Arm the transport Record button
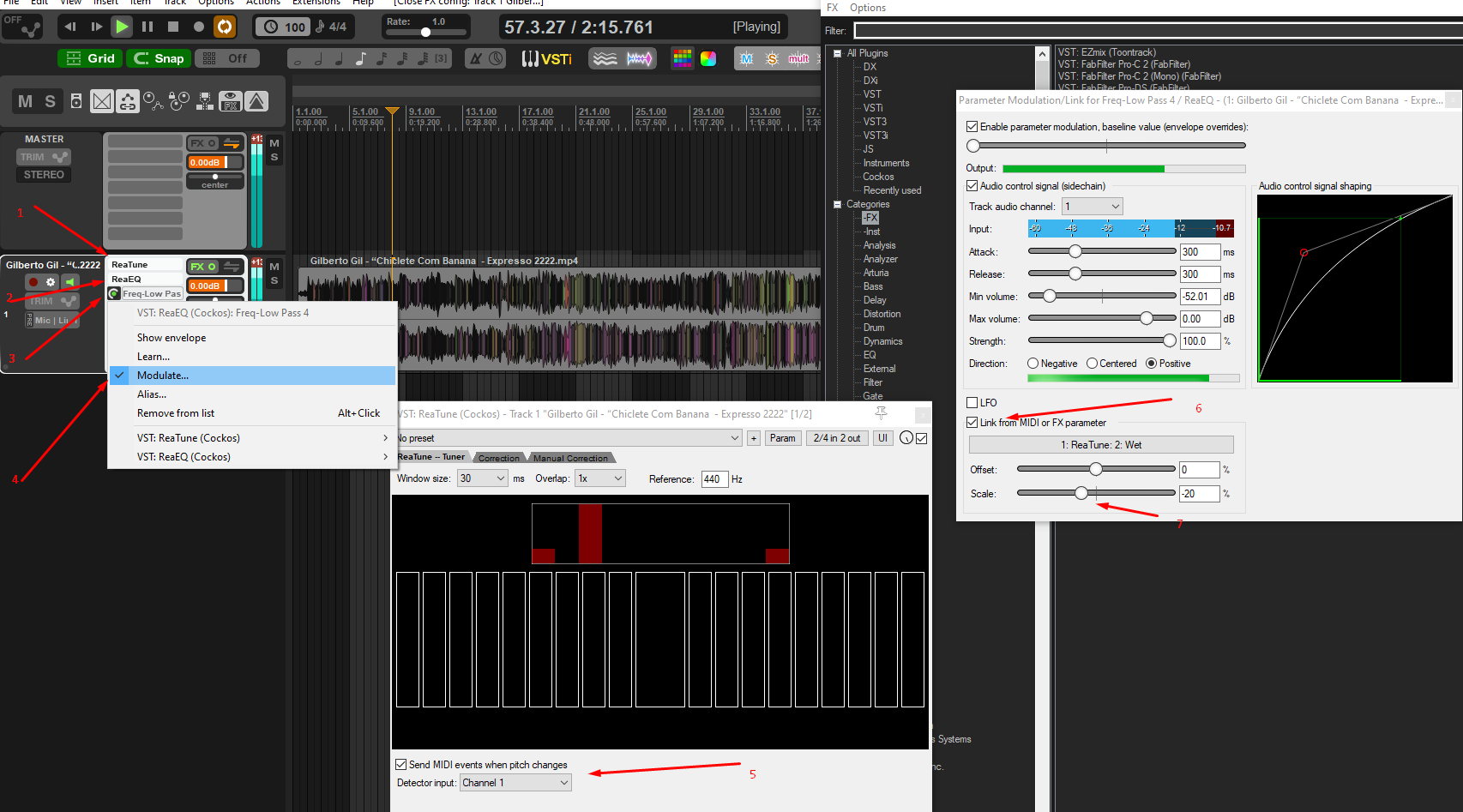This screenshot has width=1463, height=812. pyautogui.click(x=199, y=27)
